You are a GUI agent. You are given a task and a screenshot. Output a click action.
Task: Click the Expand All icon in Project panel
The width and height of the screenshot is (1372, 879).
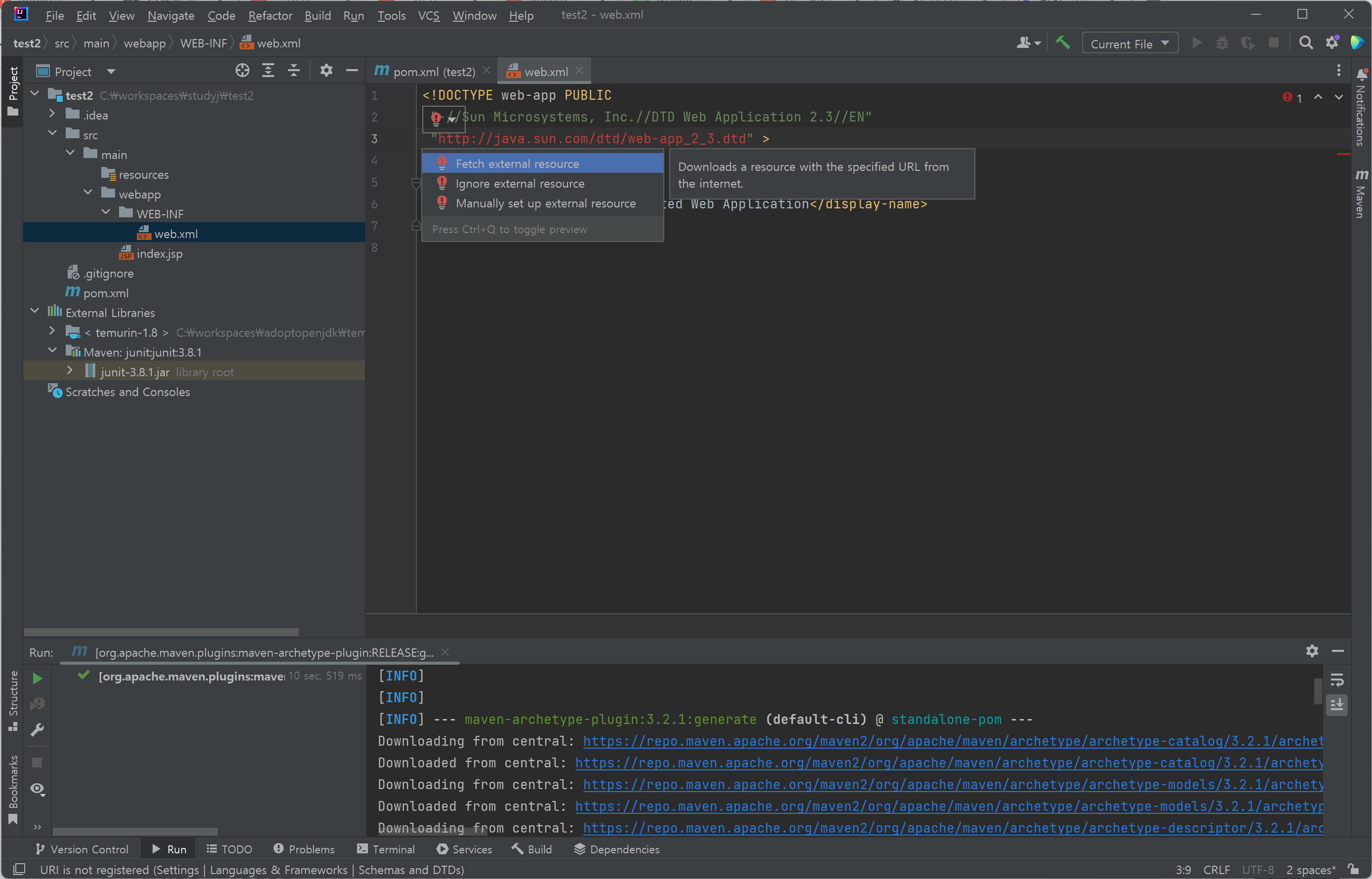click(268, 71)
